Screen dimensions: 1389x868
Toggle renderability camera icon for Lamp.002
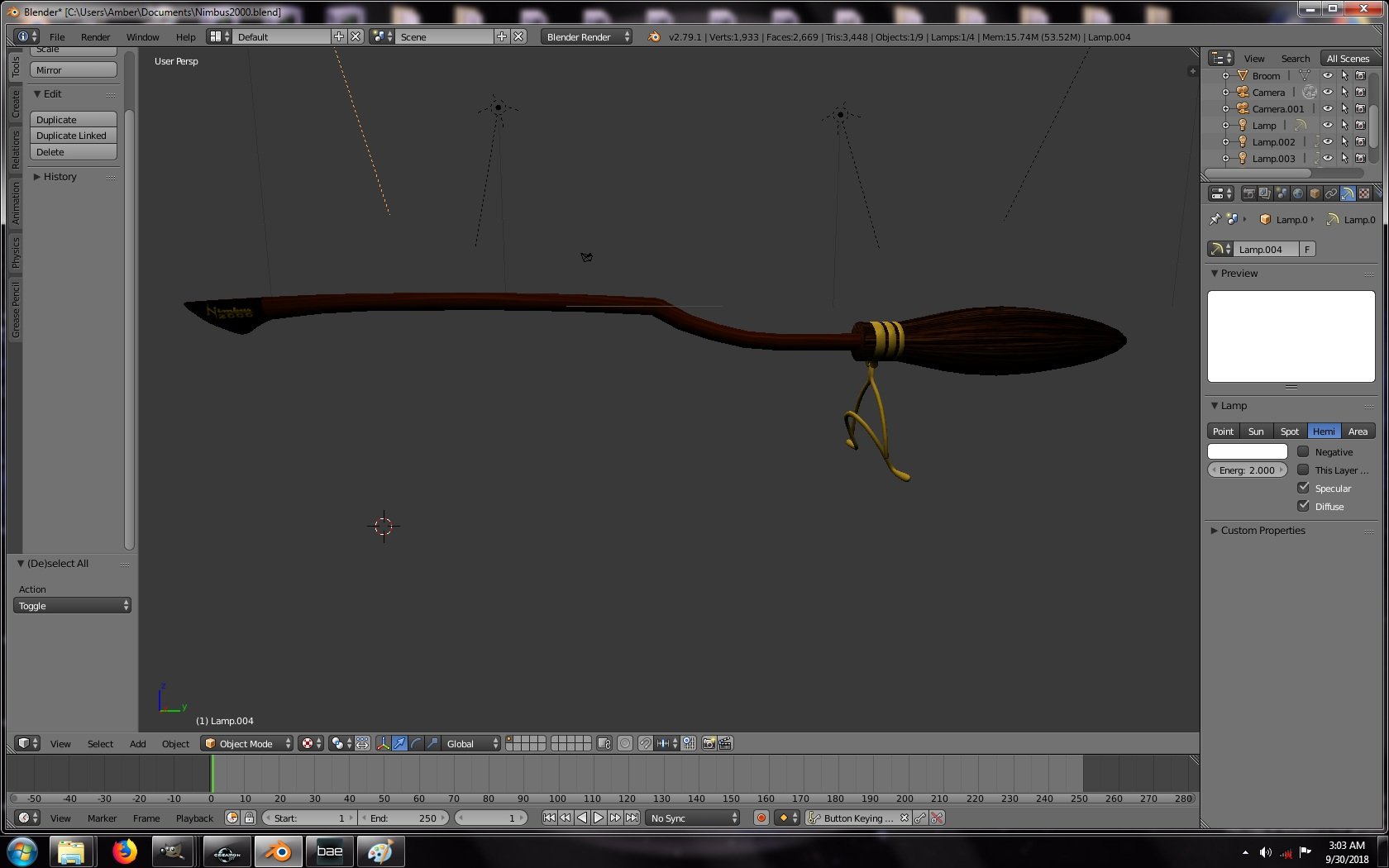coord(1360,141)
